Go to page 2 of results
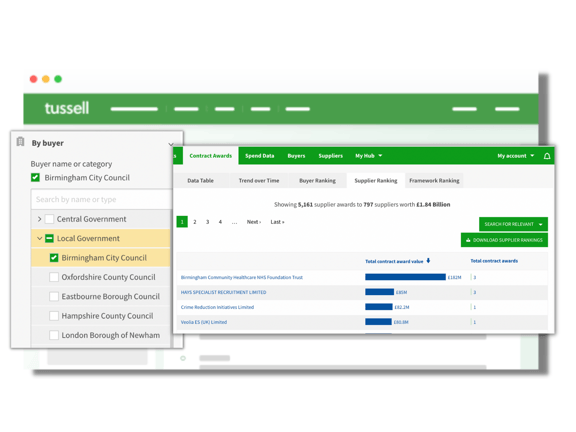The width and height of the screenshot is (576, 432). [x=195, y=222]
